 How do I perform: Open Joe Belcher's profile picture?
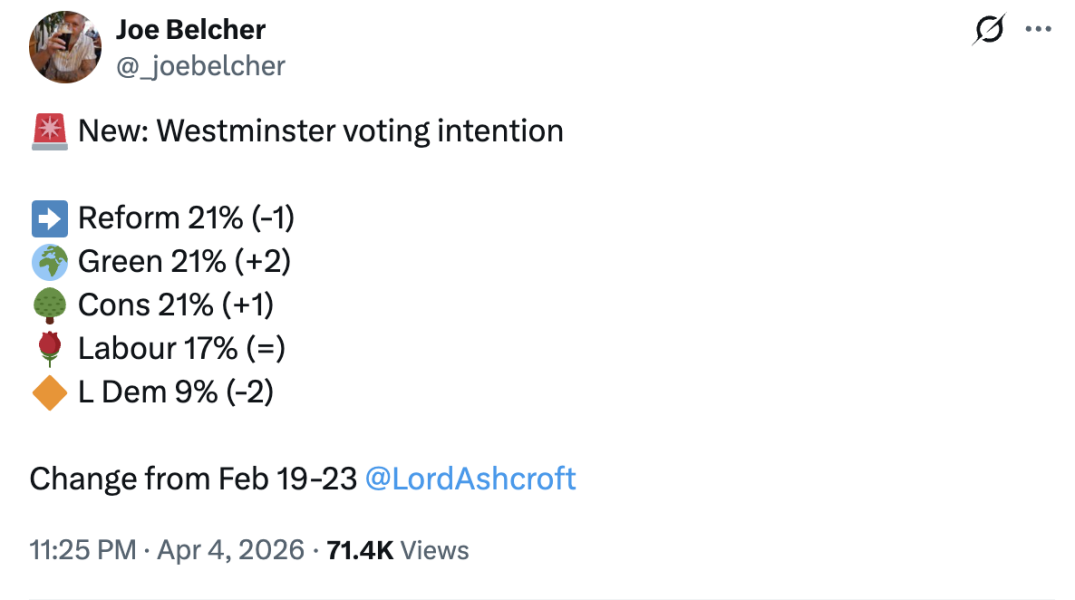pos(64,47)
